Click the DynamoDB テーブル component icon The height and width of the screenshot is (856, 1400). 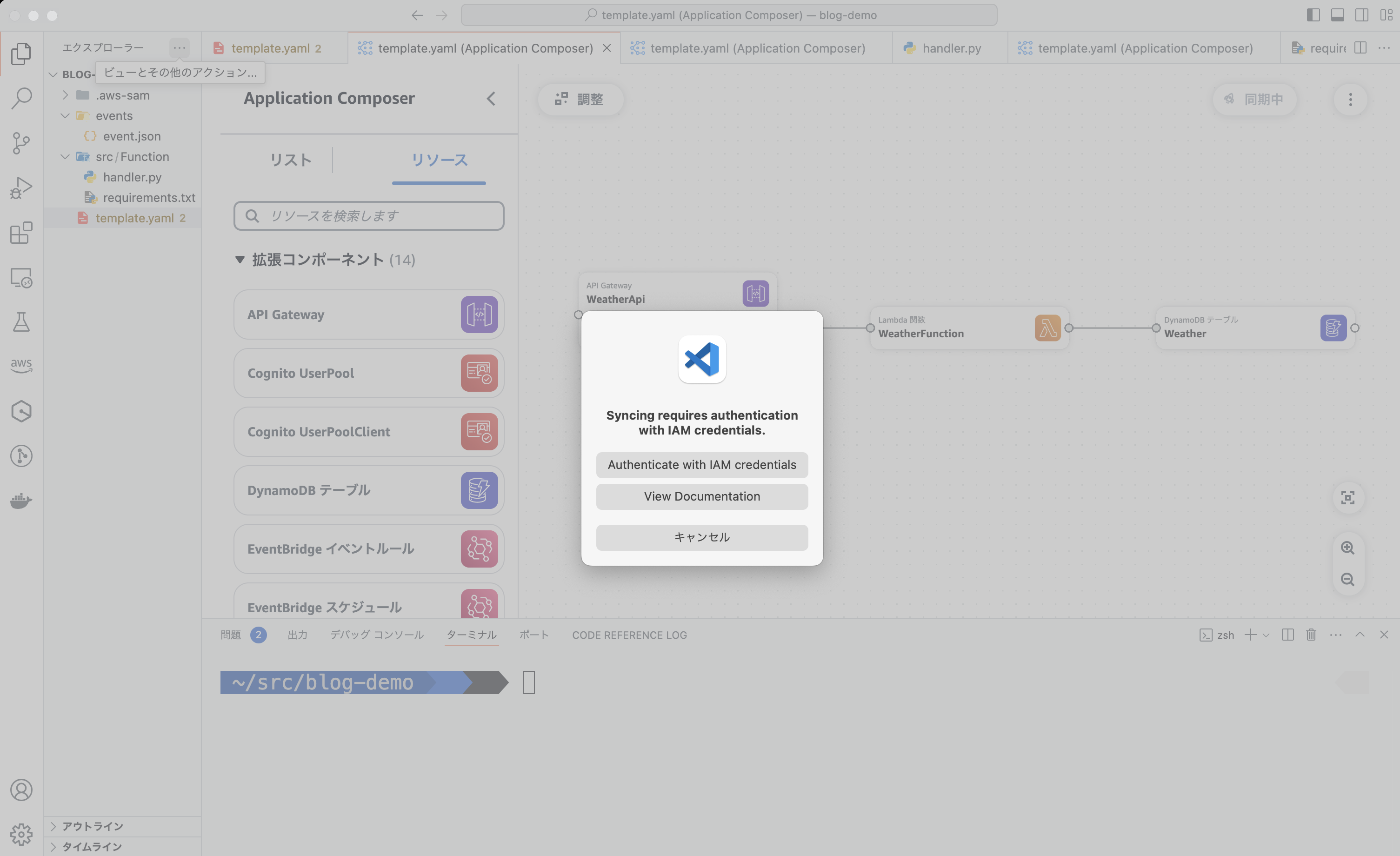tap(479, 490)
